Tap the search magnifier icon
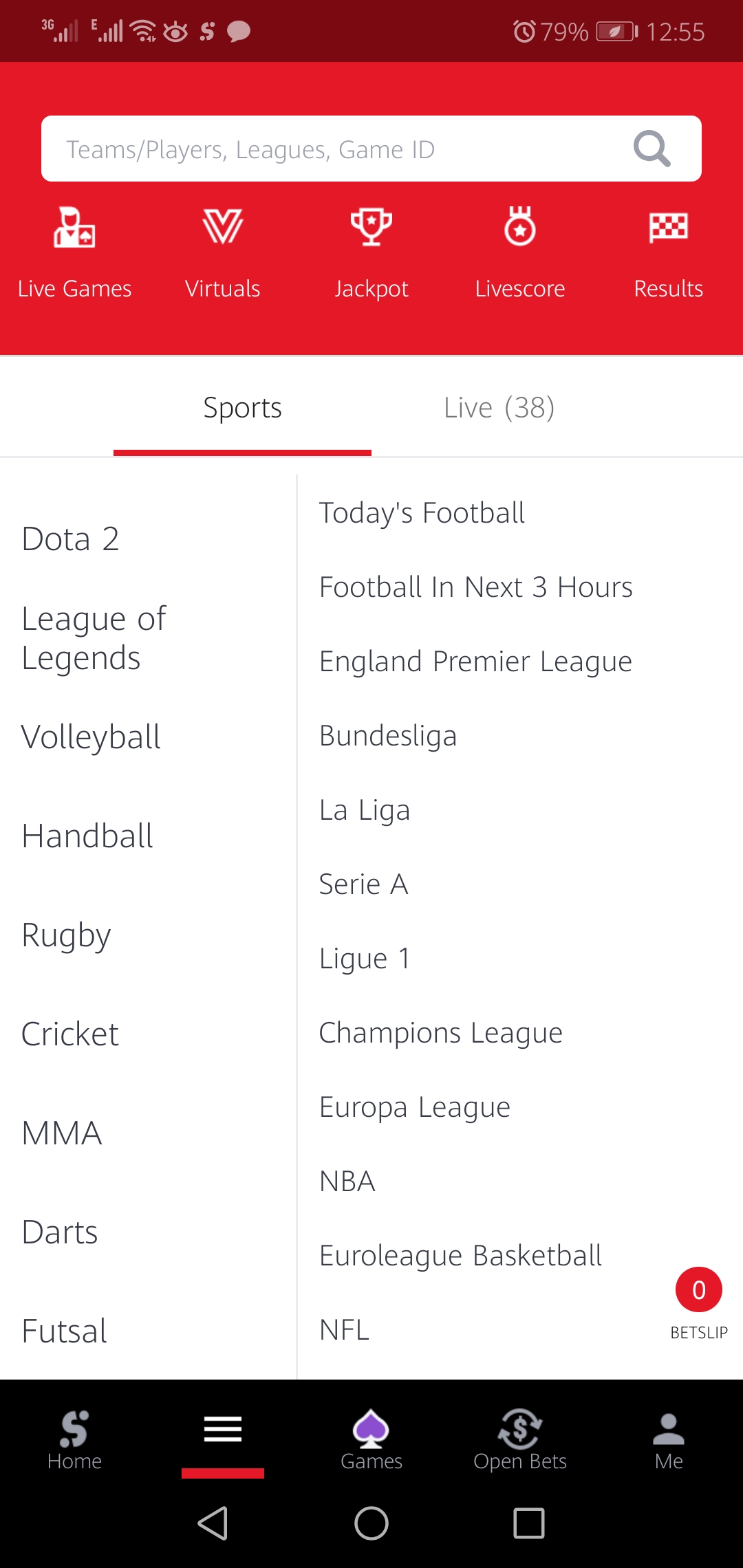 point(651,149)
